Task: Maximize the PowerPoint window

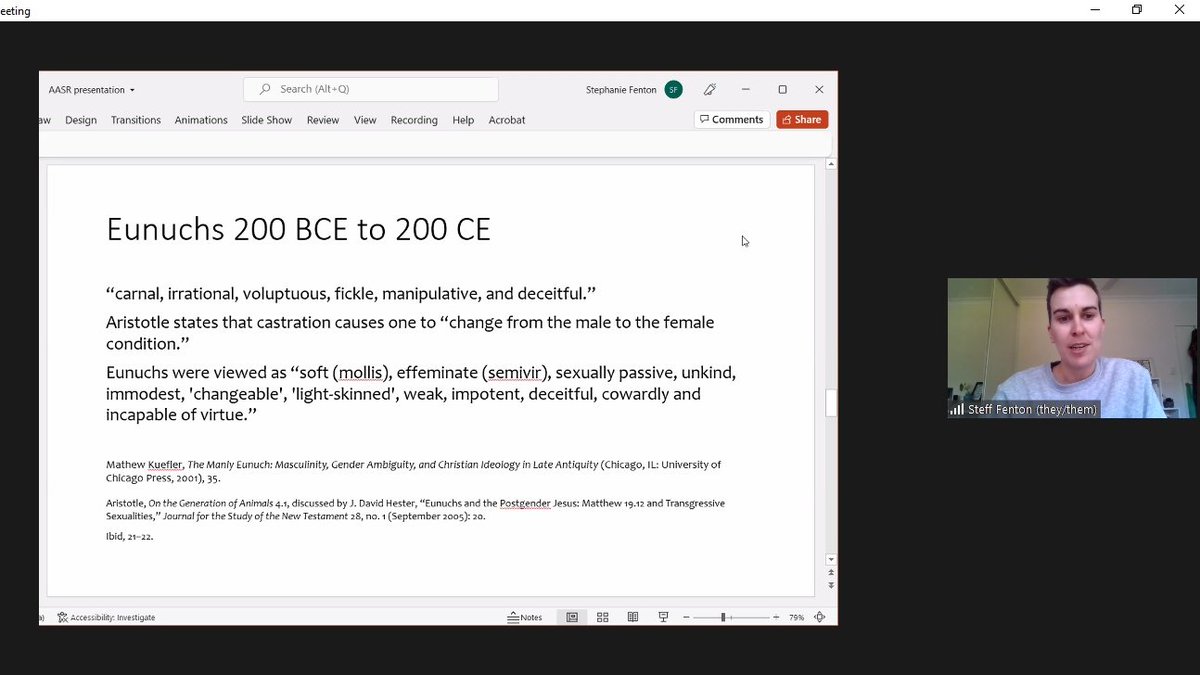Action: tap(782, 89)
